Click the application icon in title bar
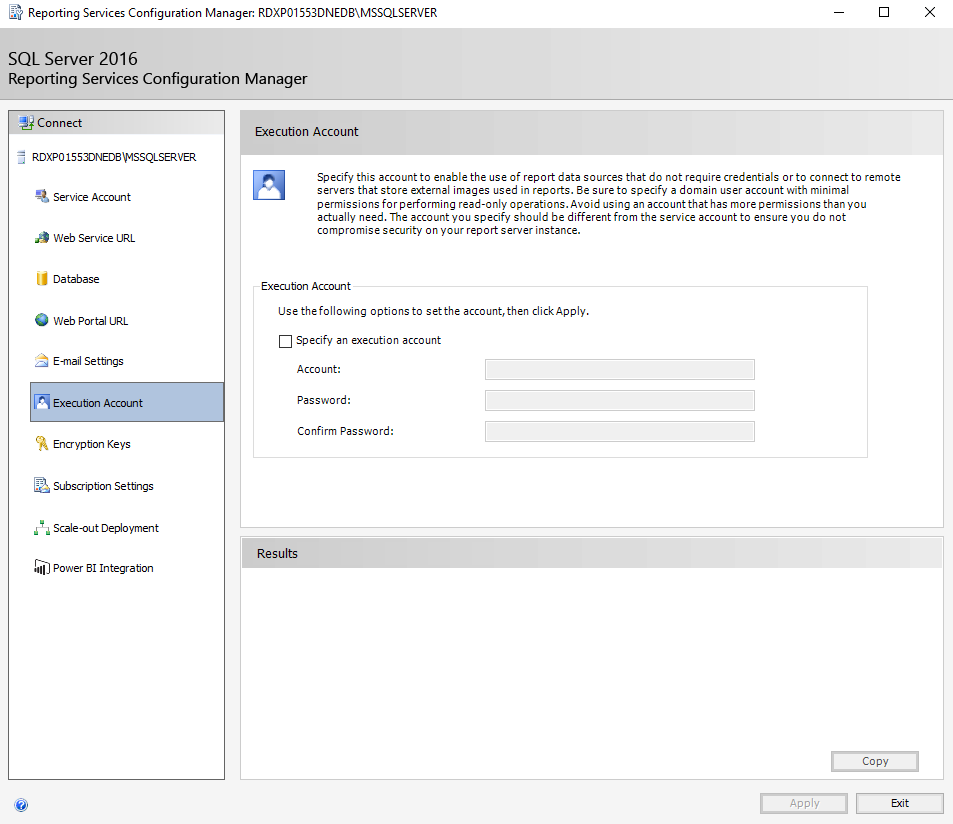Screen dimensions: 953x824 click(x=15, y=12)
